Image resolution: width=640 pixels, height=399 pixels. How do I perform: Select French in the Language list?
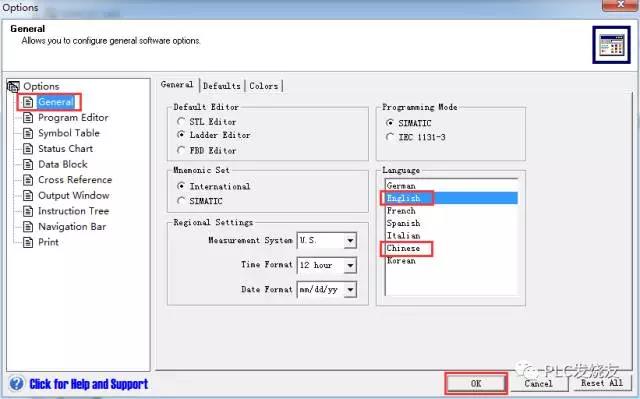click(x=451, y=211)
